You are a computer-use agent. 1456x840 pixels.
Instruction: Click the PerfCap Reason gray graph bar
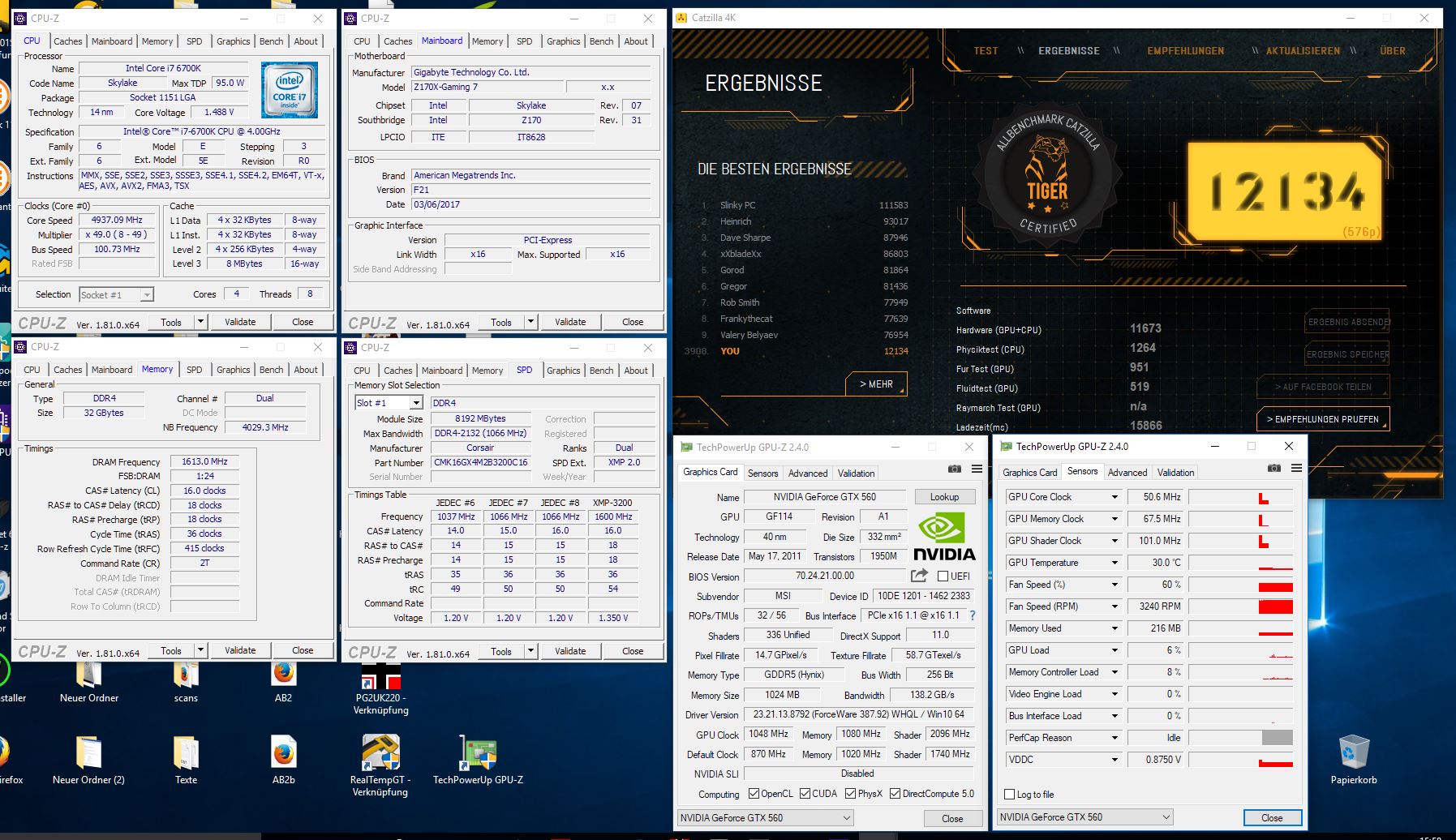point(1278,738)
